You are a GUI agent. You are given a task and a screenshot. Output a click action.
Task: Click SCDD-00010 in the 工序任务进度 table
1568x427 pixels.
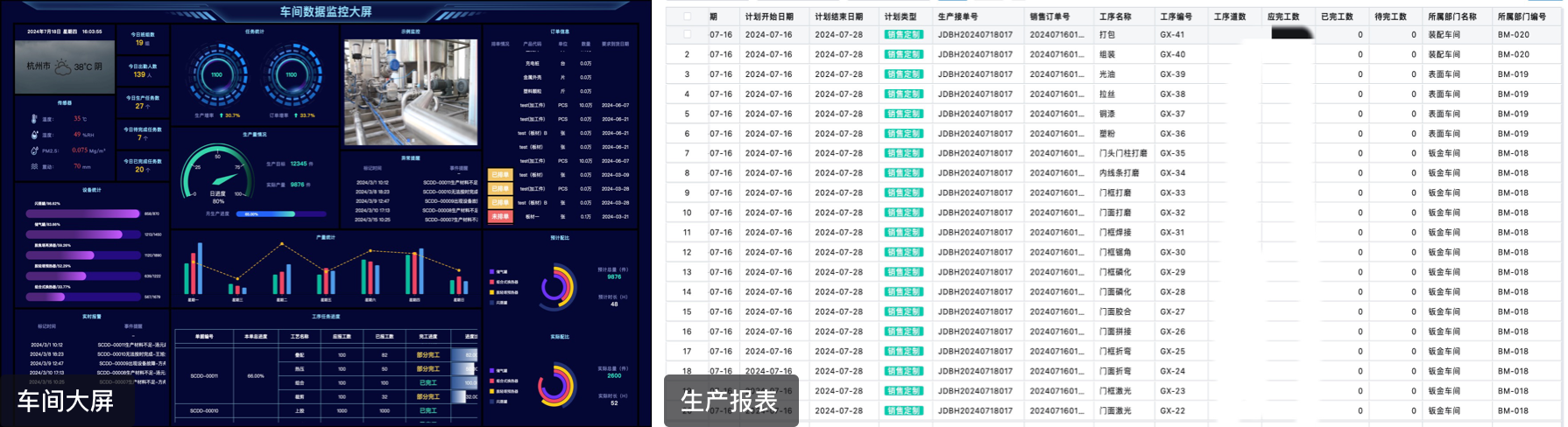204,410
